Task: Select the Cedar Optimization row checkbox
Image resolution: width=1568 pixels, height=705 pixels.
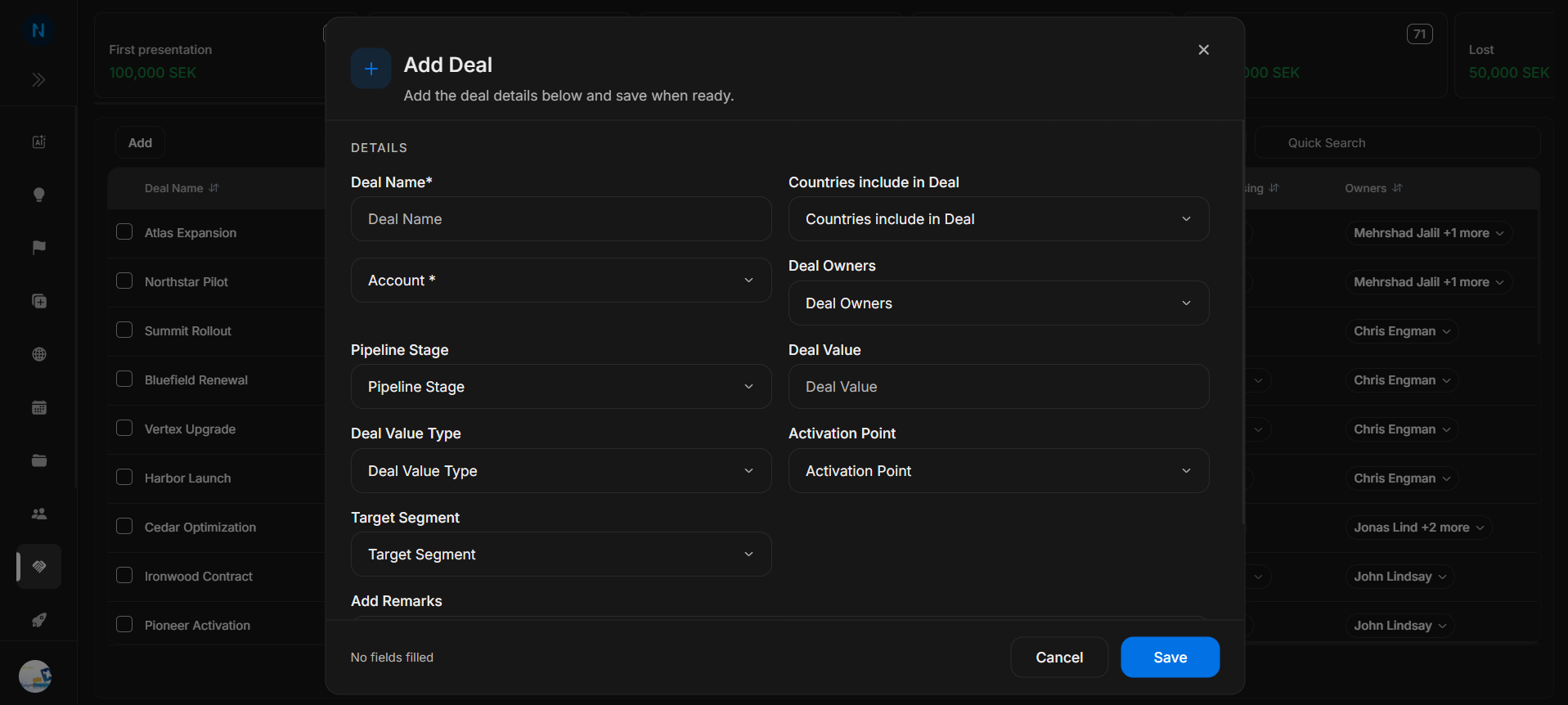Action: tap(124, 526)
